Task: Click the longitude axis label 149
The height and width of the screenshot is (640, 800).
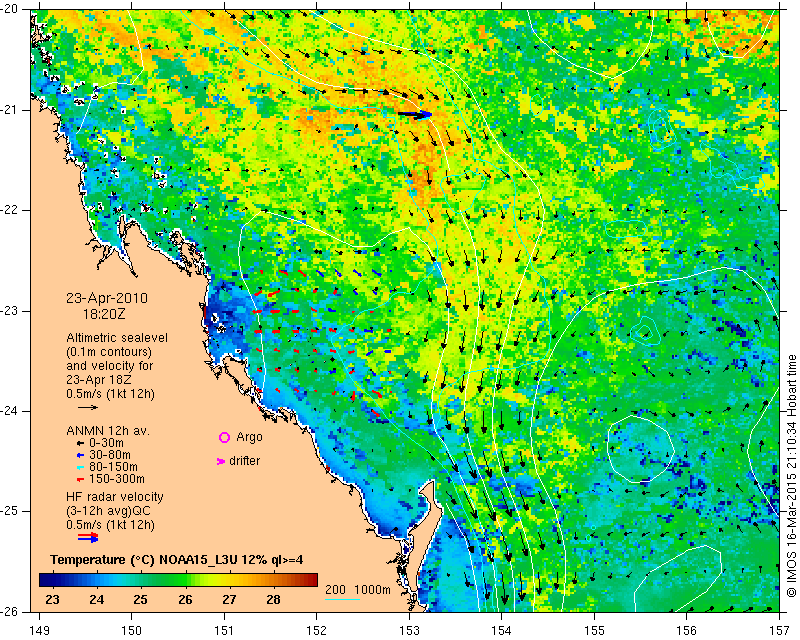Action: [39, 630]
